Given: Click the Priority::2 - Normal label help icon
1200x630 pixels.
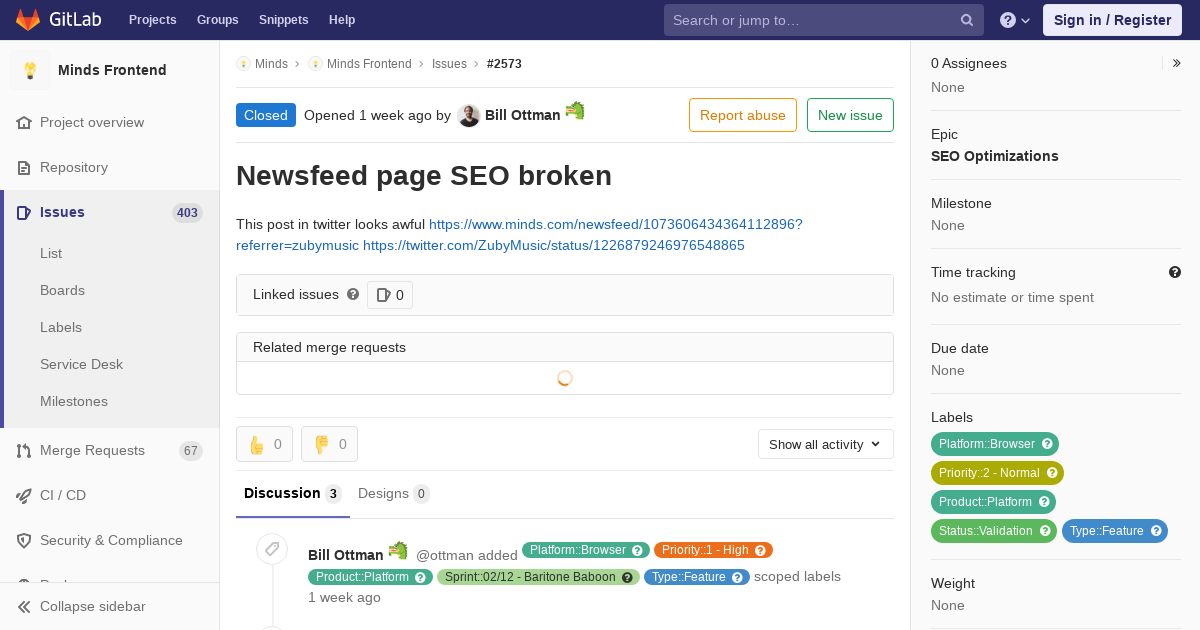Looking at the screenshot, I should pyautogui.click(x=1052, y=472).
